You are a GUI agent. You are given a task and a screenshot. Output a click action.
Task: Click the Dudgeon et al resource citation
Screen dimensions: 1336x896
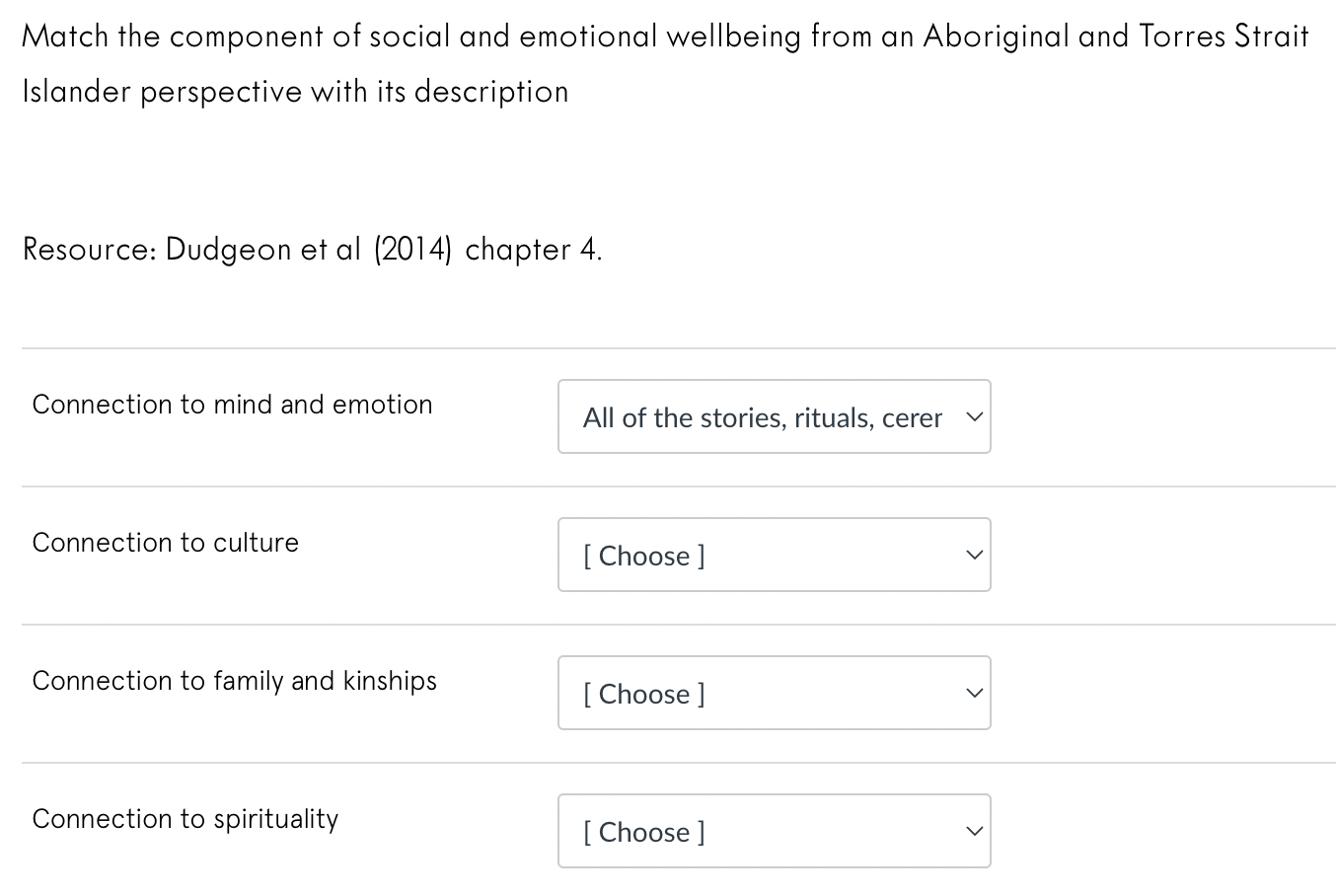[312, 249]
